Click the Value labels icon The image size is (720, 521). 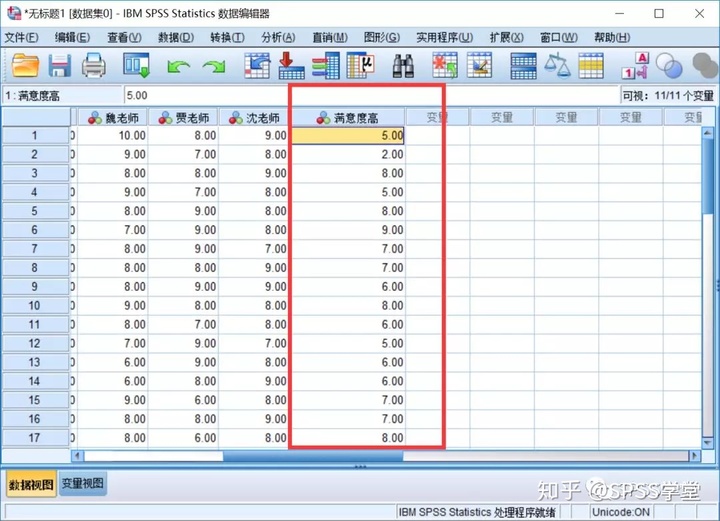tap(636, 66)
